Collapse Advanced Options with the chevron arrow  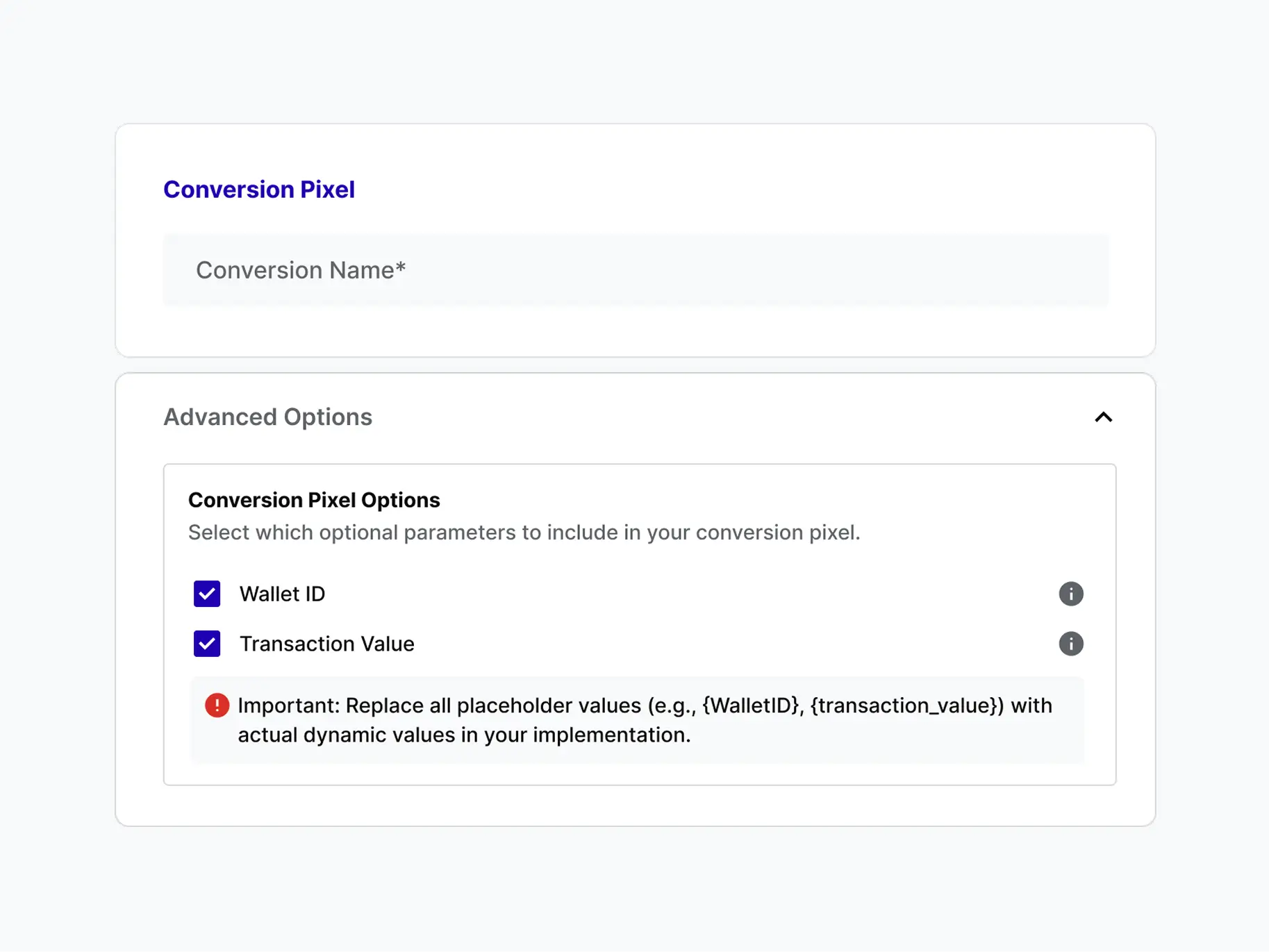tap(1103, 417)
